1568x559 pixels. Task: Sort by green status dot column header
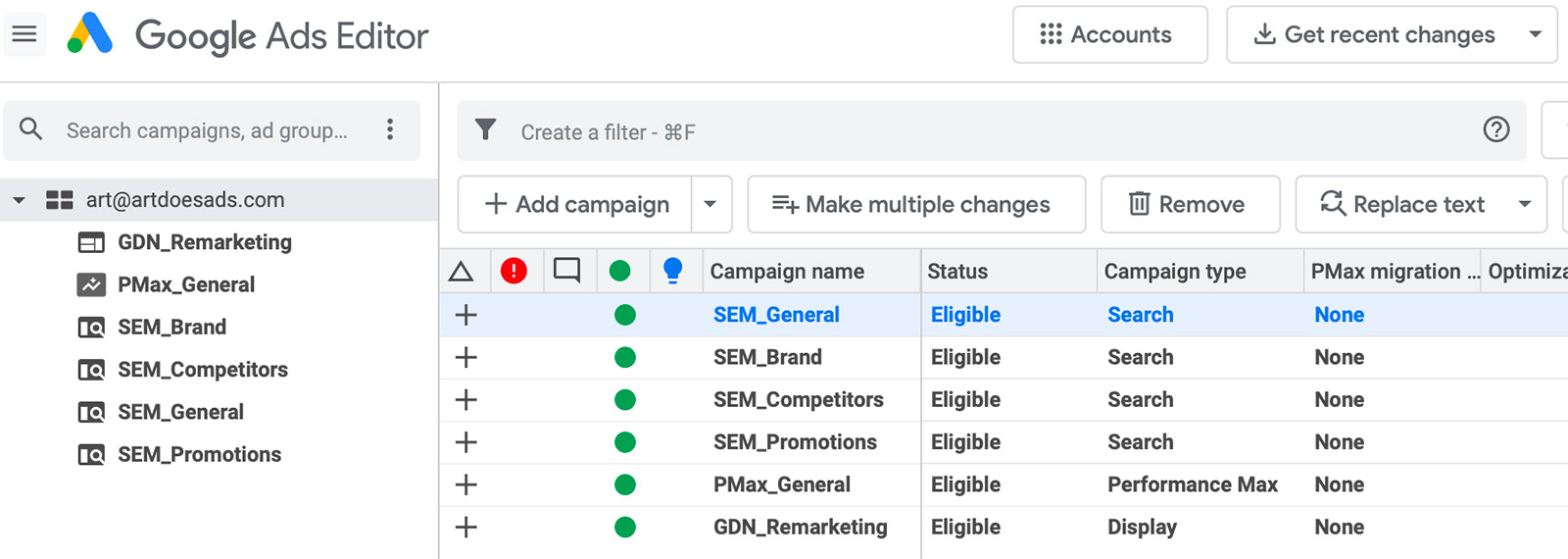click(x=619, y=271)
